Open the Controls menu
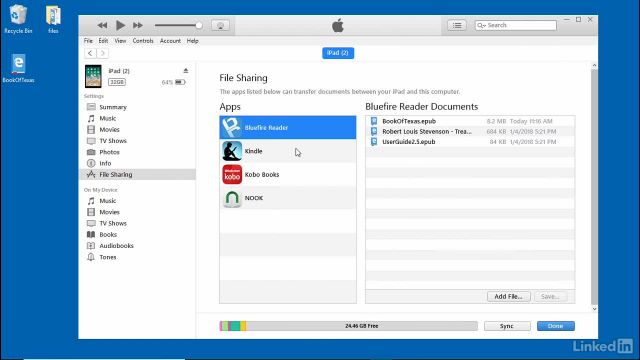Viewport: 640px width, 360px height. 143,41
